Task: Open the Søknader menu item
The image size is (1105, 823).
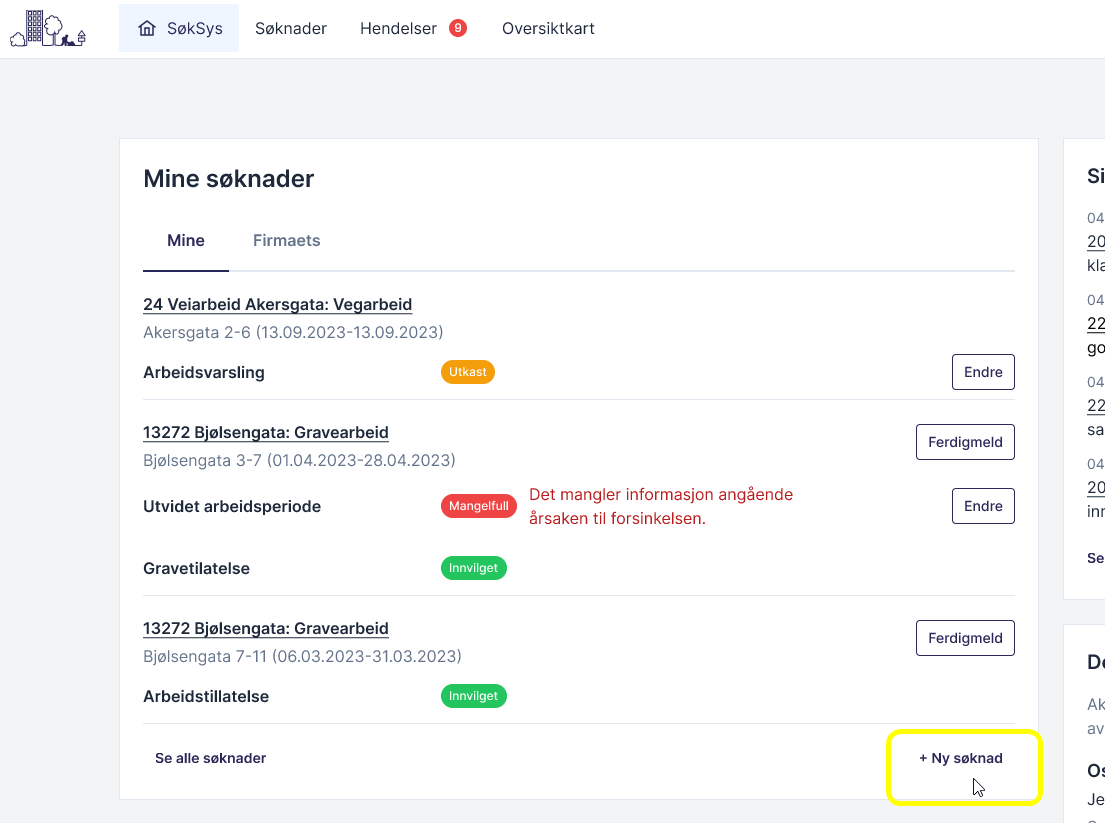Action: click(291, 29)
